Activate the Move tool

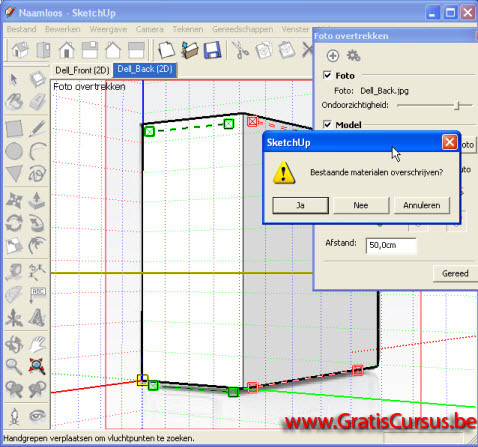click(14, 200)
